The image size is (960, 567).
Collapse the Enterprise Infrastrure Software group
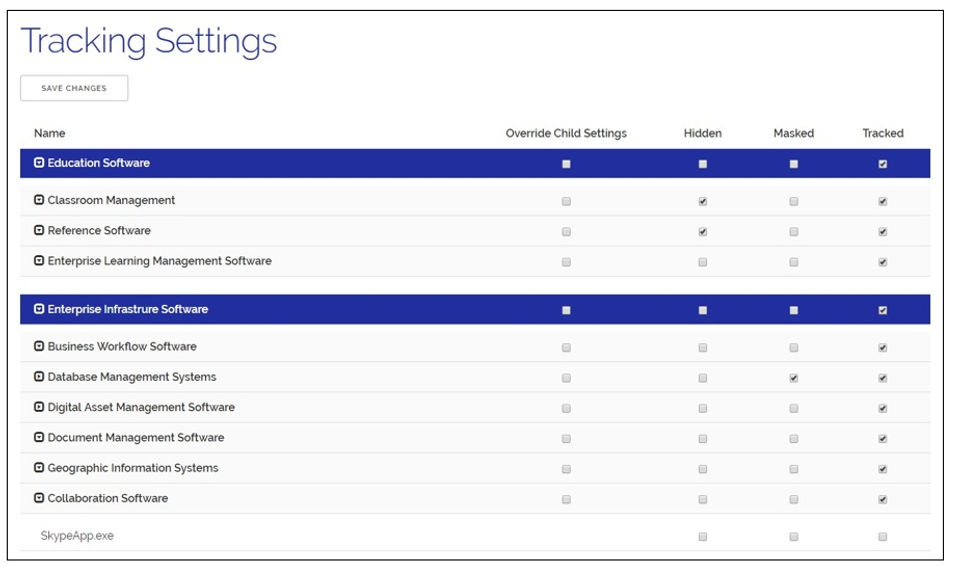click(39, 309)
